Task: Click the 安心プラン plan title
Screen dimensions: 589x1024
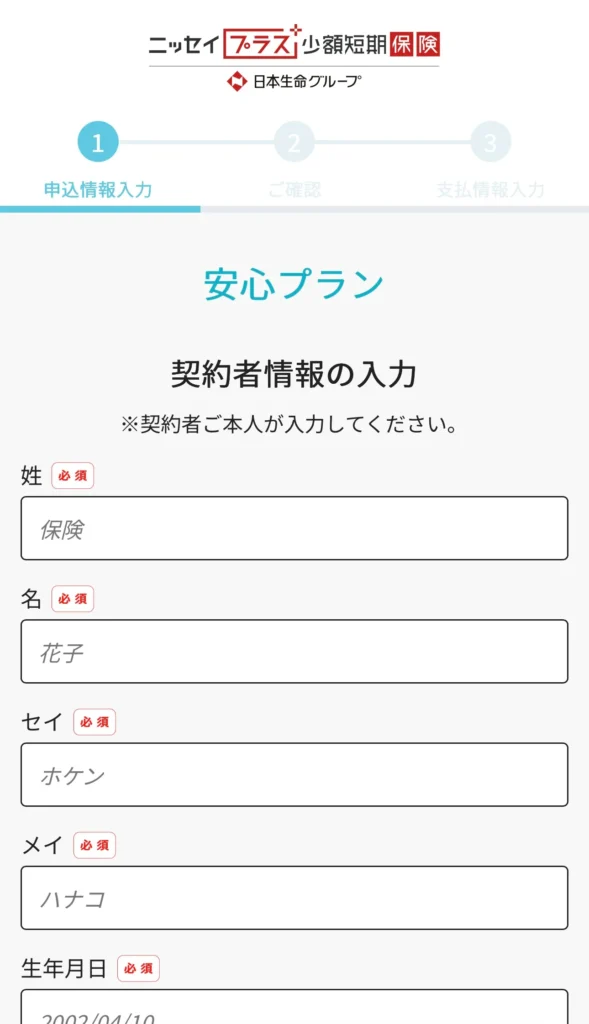Action: coord(294,285)
